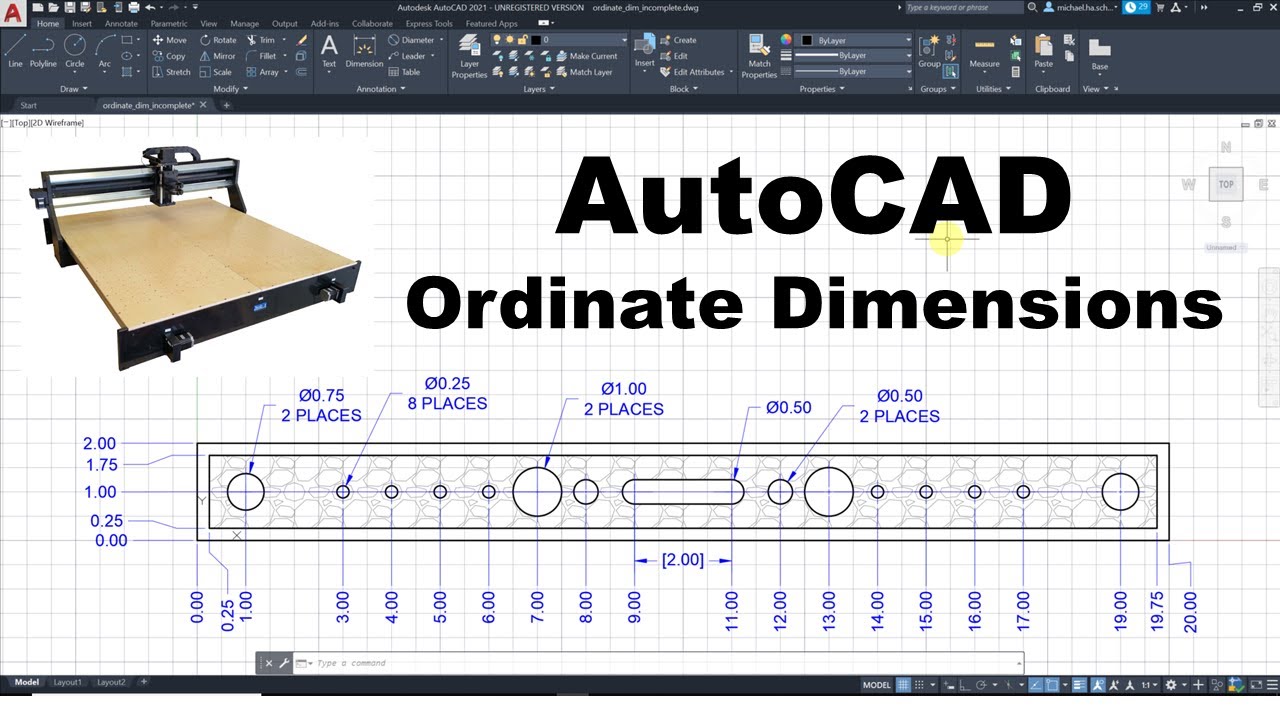Select the Circle tool

[75, 52]
